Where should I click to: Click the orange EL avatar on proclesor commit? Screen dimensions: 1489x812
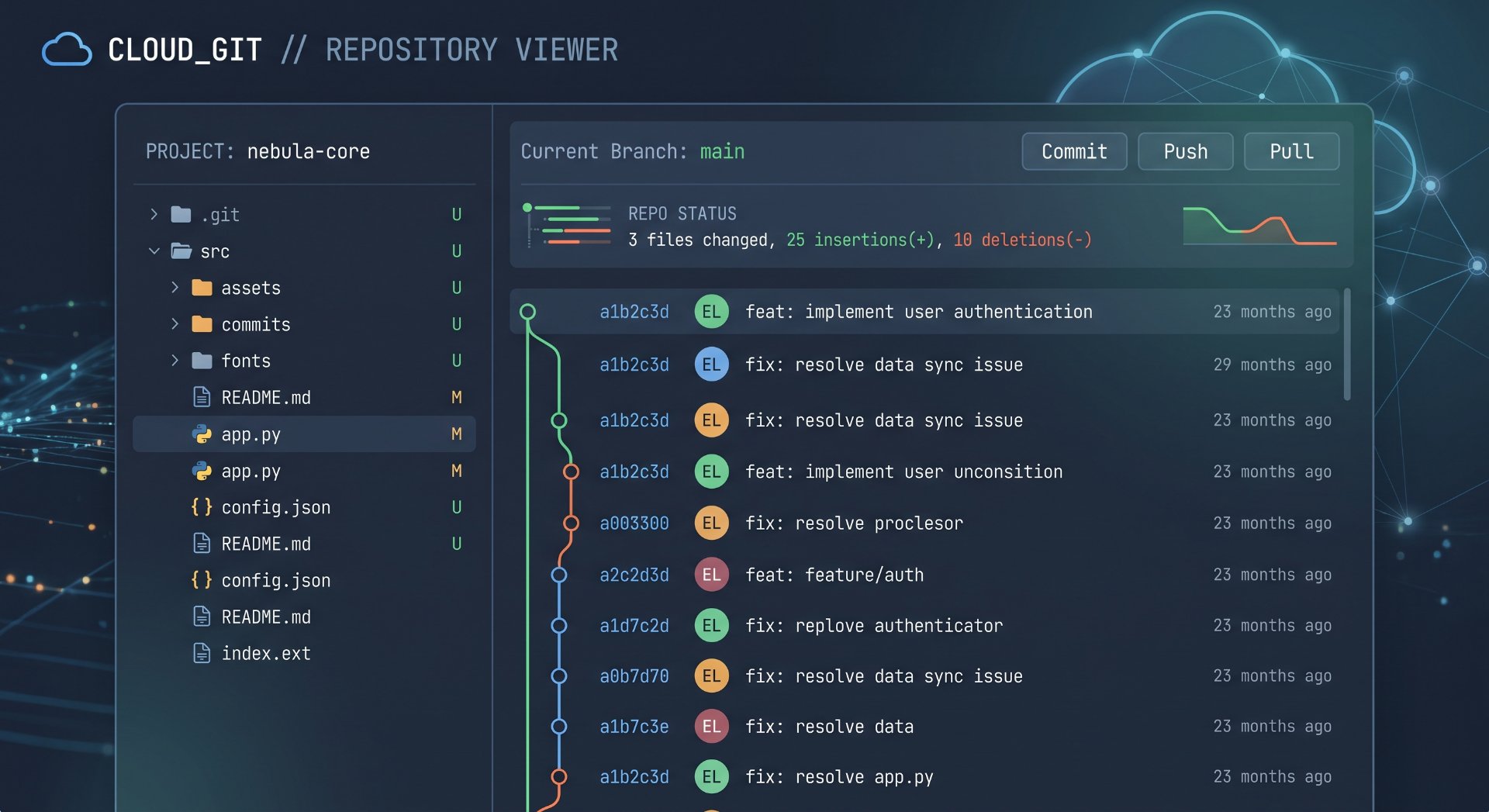711,523
